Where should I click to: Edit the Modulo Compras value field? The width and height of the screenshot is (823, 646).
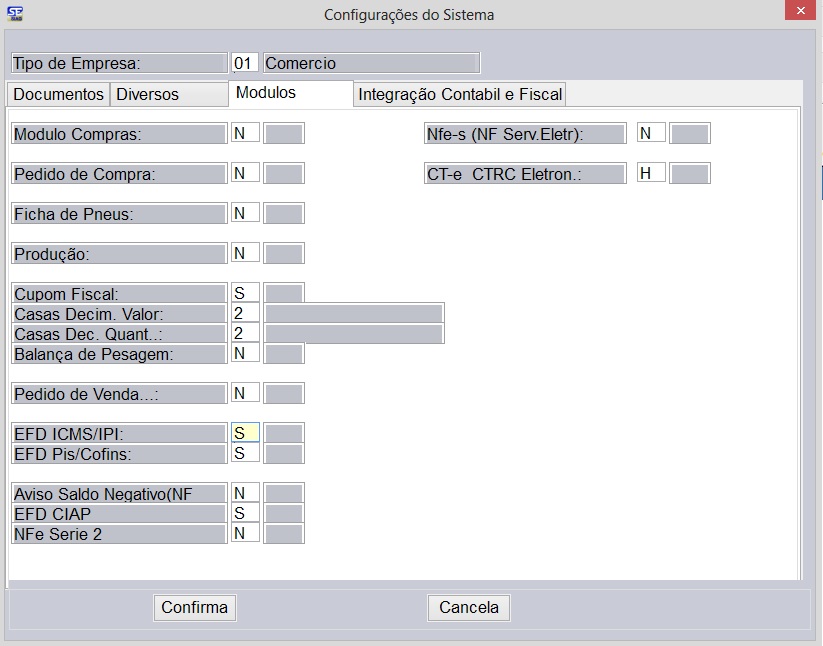coord(245,133)
